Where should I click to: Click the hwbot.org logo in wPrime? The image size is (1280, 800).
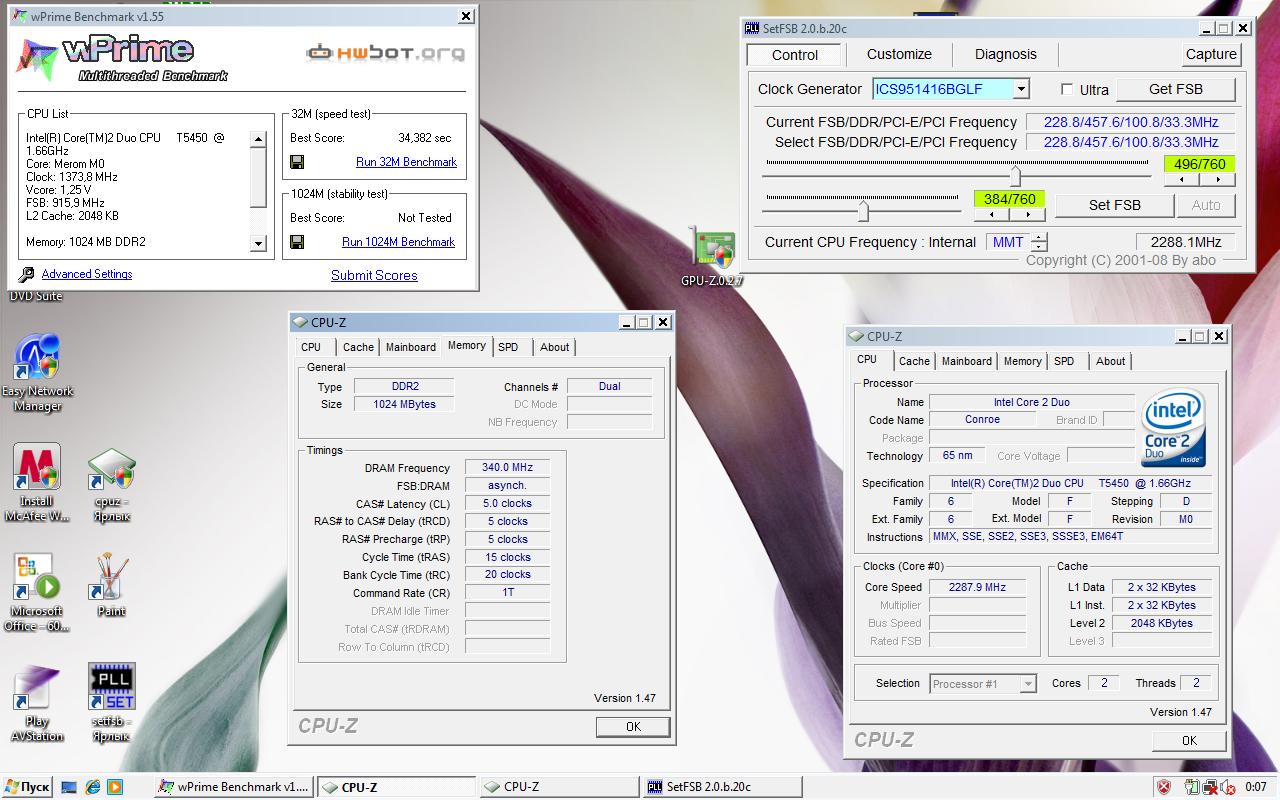[385, 52]
